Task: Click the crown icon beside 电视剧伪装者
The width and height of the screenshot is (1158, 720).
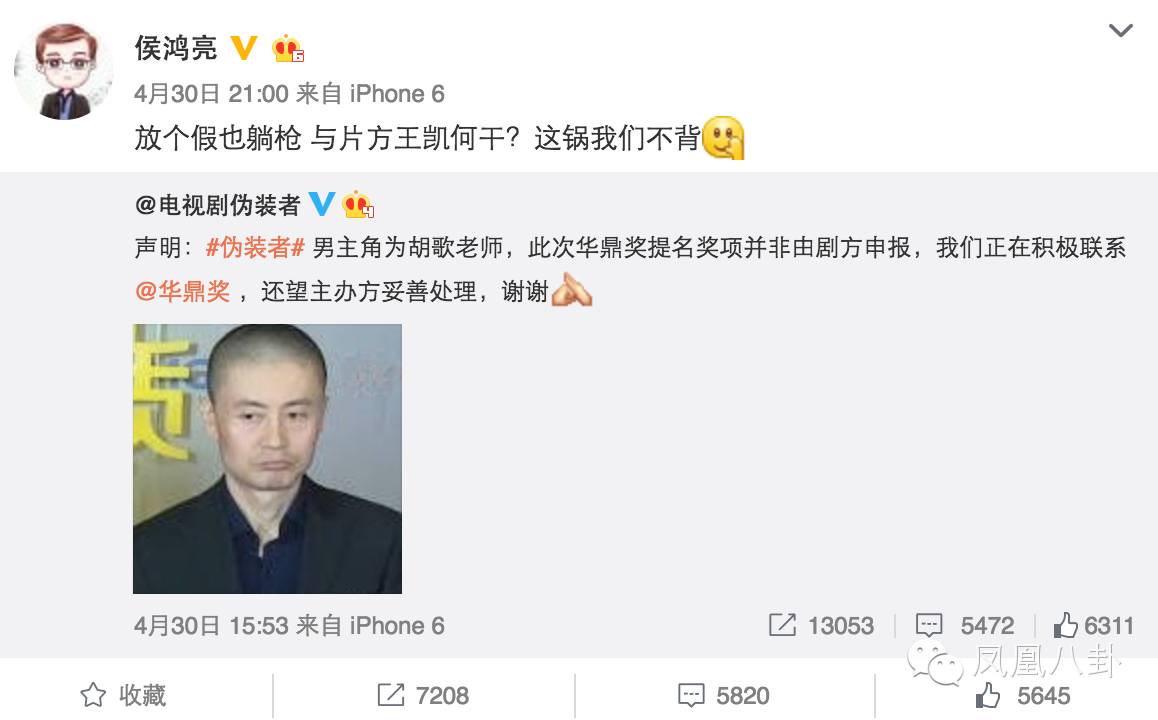Action: click(358, 205)
